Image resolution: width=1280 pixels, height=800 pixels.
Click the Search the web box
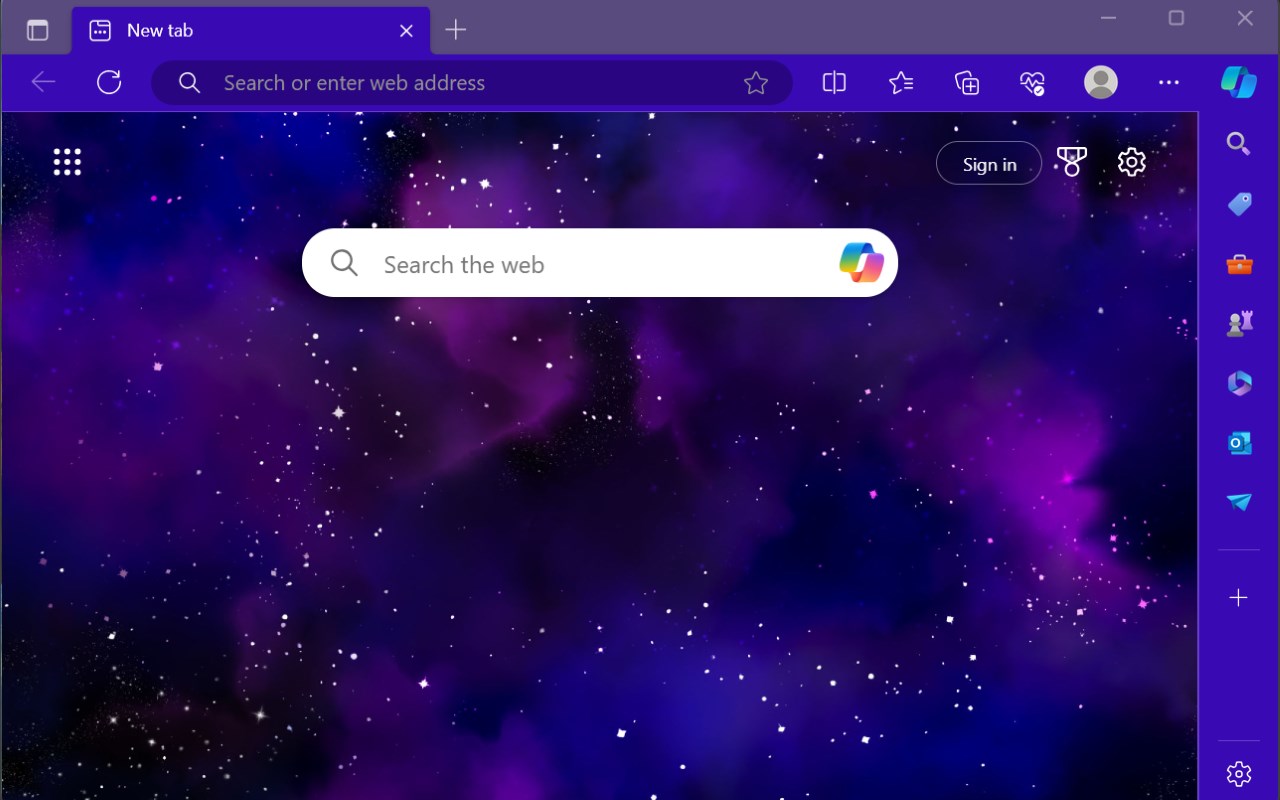600,263
